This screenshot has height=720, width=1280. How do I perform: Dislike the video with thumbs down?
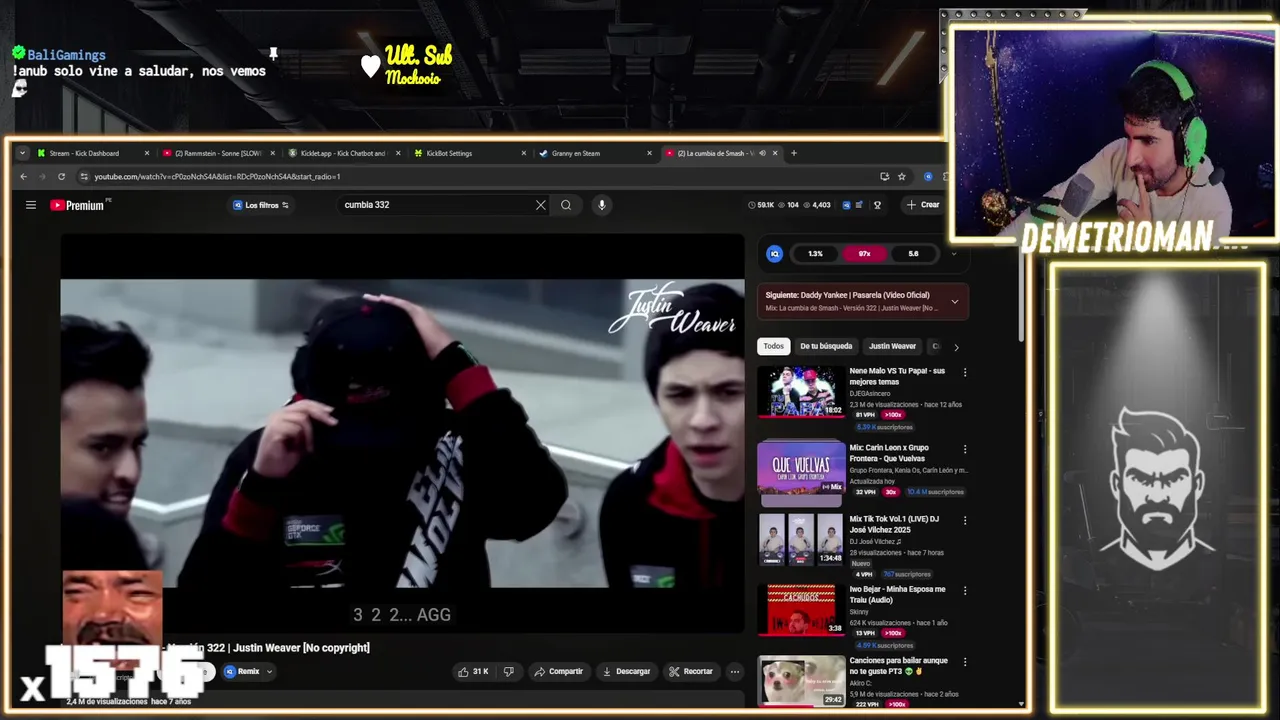(508, 671)
